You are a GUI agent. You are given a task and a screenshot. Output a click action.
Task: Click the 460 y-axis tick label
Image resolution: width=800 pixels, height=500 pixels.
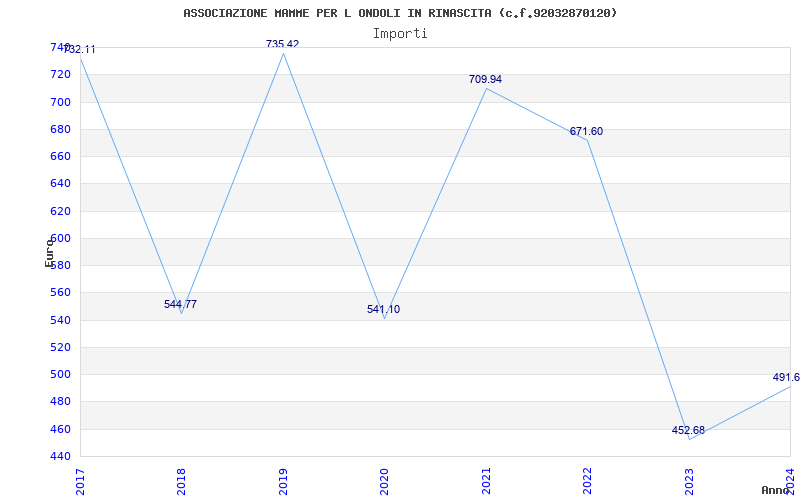click(x=60, y=429)
